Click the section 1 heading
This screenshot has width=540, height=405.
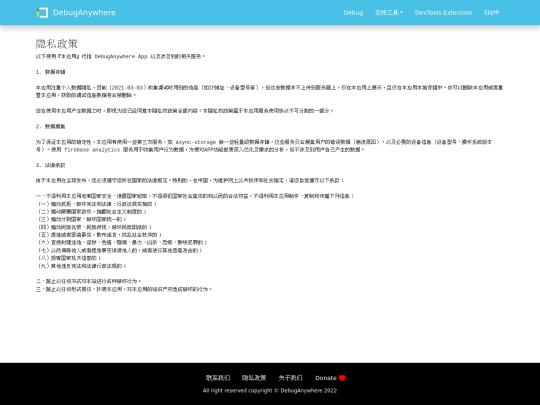pyautogui.click(x=50, y=72)
